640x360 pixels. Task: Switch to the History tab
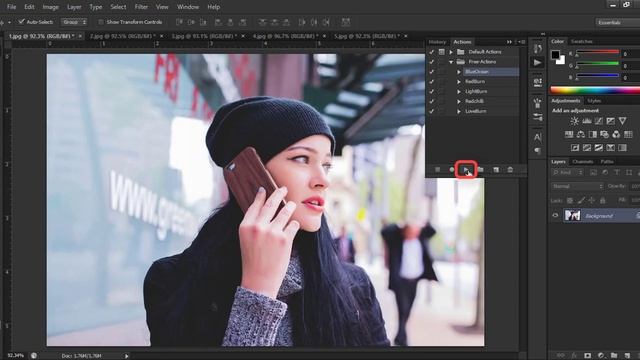[437, 42]
